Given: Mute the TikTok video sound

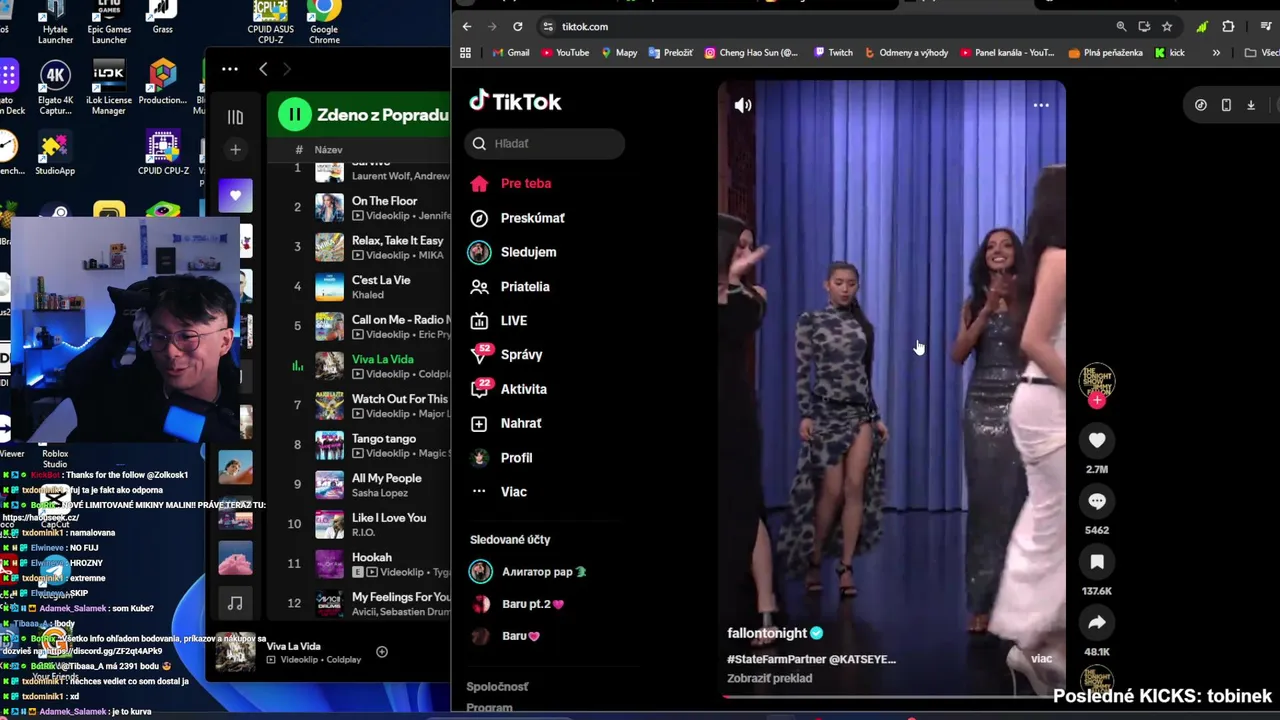Looking at the screenshot, I should (x=743, y=105).
